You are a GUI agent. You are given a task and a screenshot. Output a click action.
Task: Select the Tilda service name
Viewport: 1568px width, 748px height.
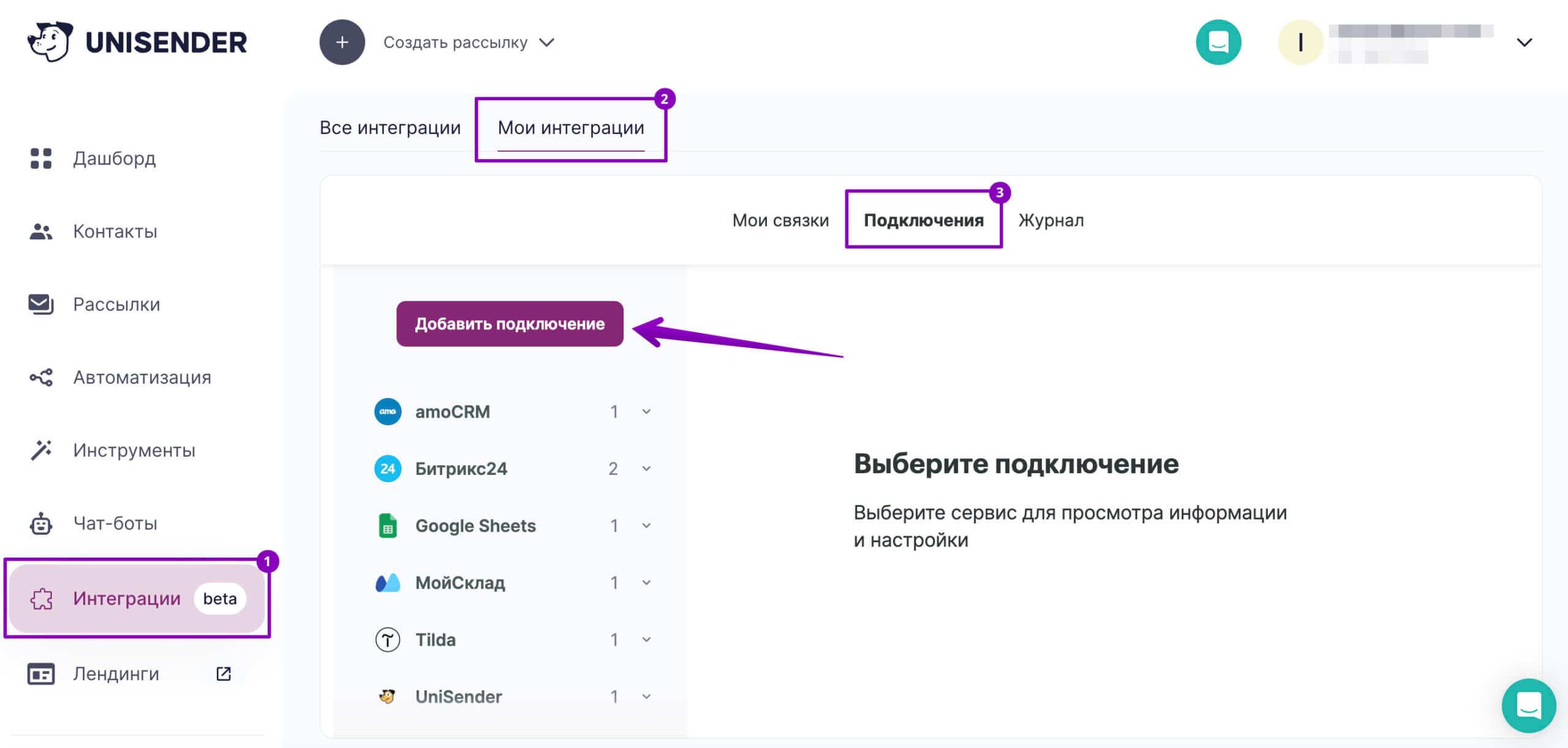[435, 640]
